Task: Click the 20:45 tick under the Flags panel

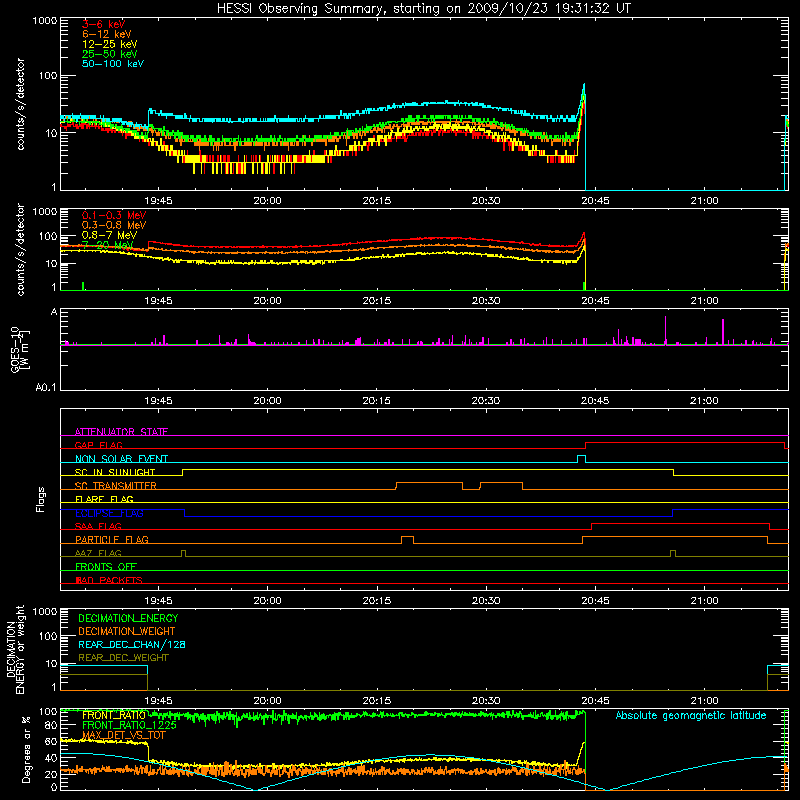Action: pos(595,601)
